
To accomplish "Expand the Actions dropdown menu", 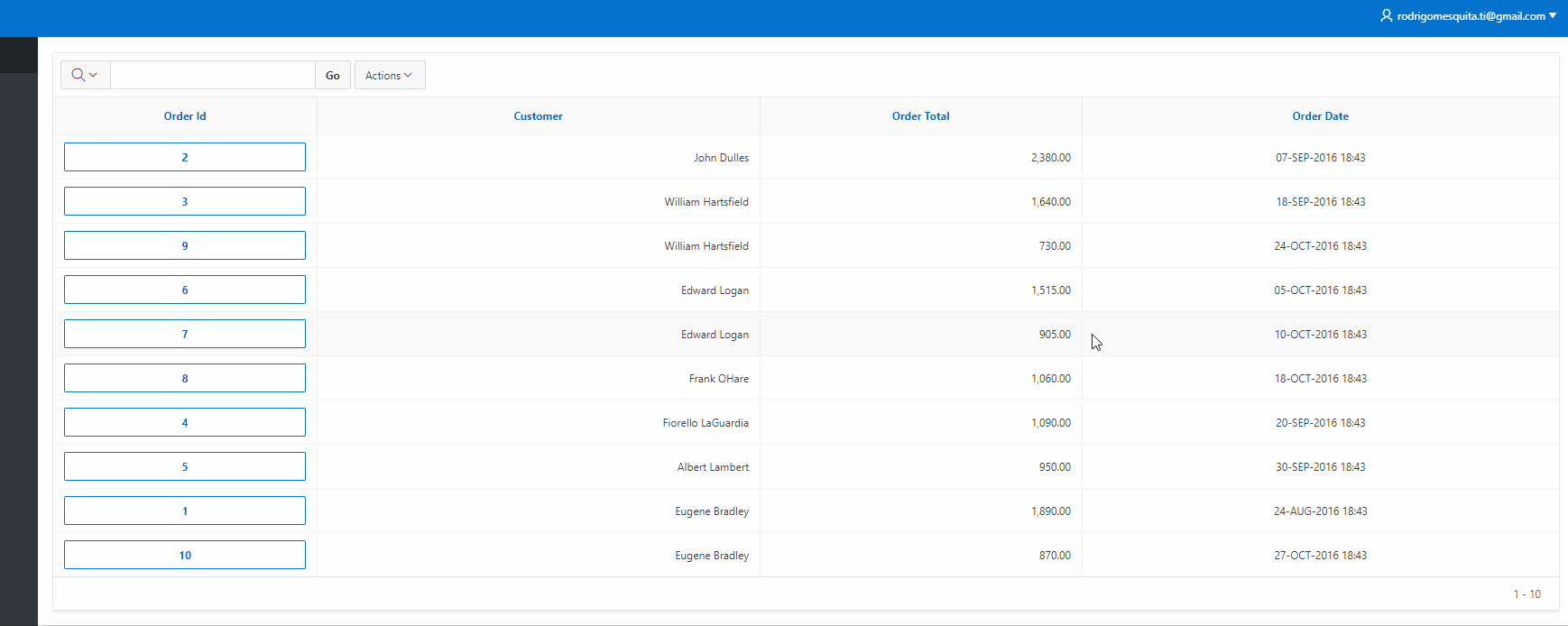I will (389, 75).
